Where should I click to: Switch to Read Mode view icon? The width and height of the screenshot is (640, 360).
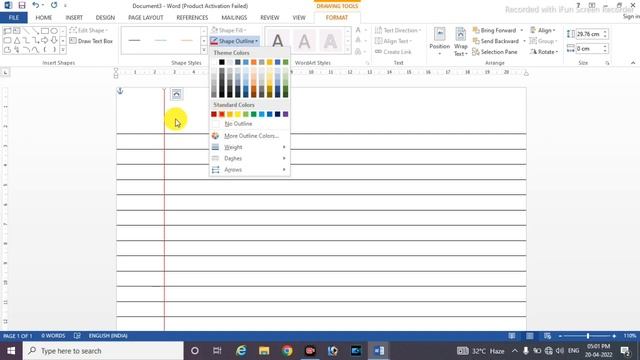(x=511, y=336)
